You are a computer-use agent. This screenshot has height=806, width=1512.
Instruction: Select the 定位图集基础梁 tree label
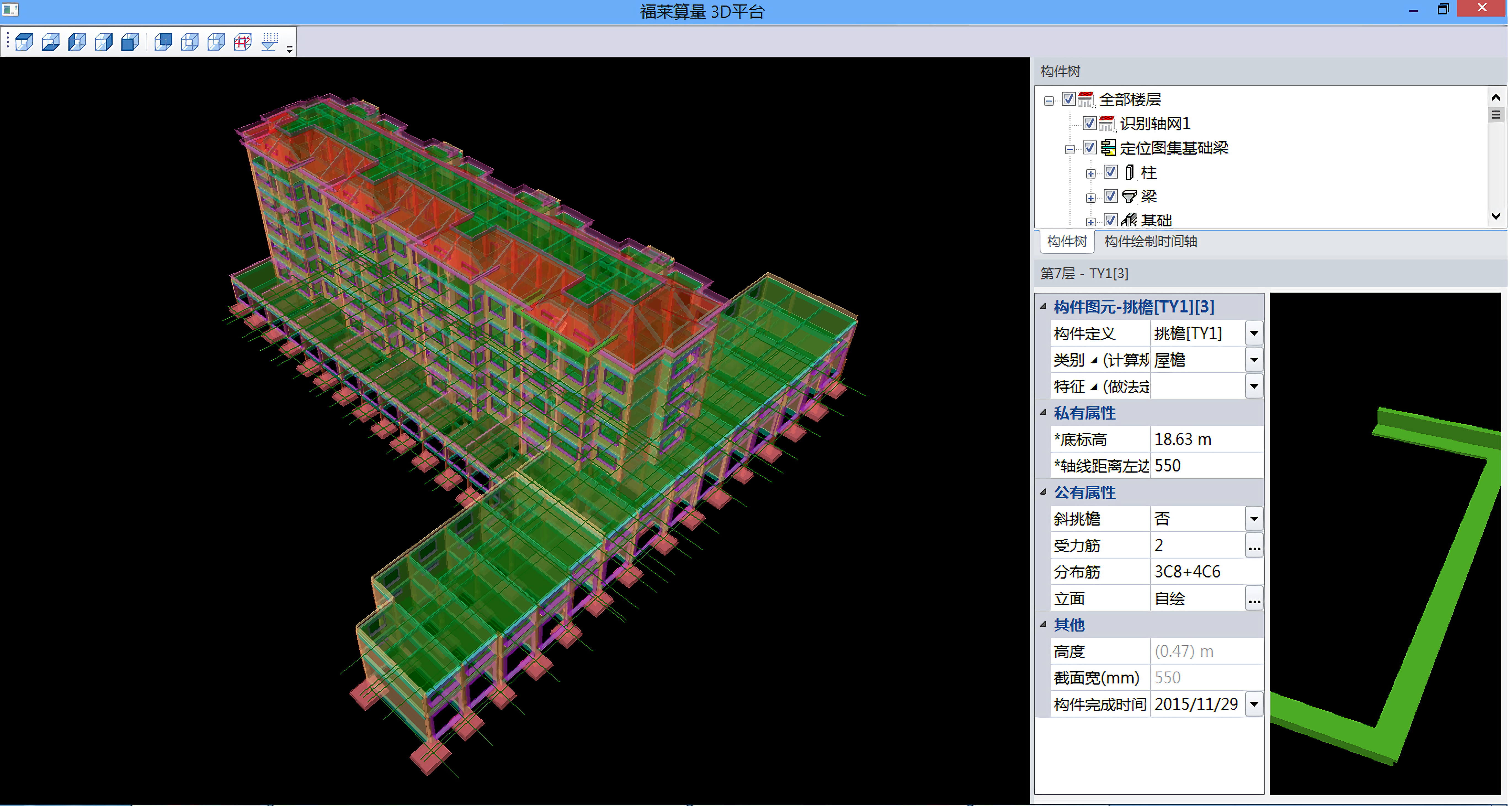click(x=1174, y=148)
